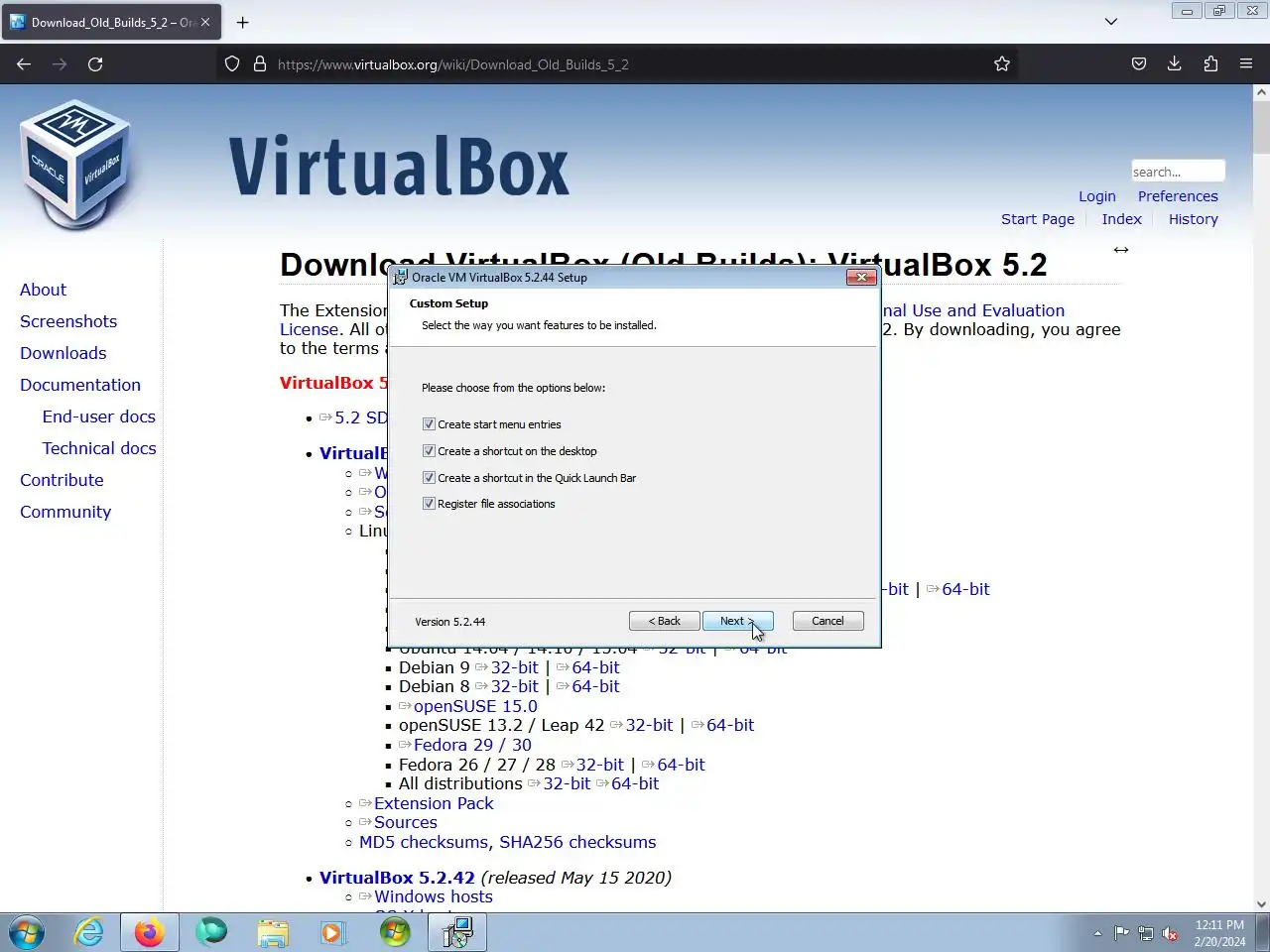The height and width of the screenshot is (952, 1270).
Task: Open the Windows Start button
Action: point(27,932)
